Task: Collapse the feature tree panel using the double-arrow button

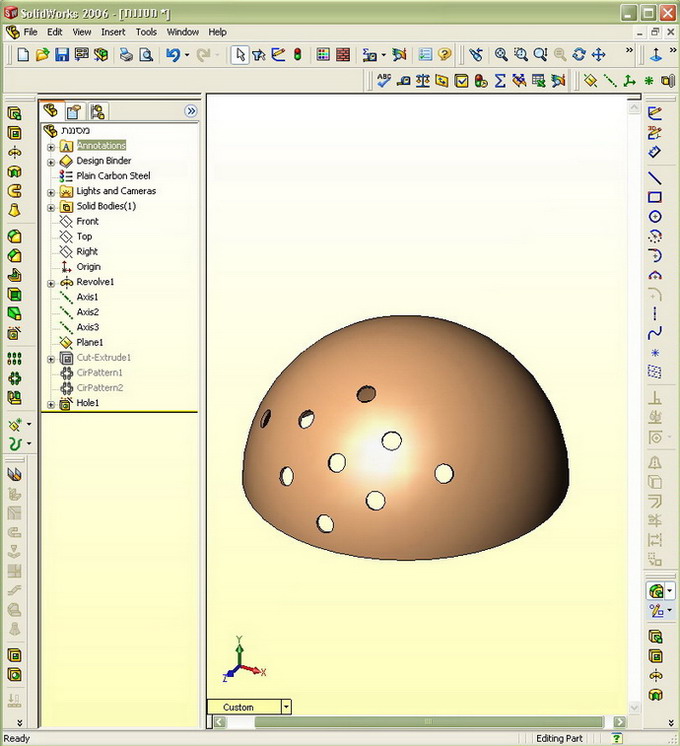Action: [190, 111]
